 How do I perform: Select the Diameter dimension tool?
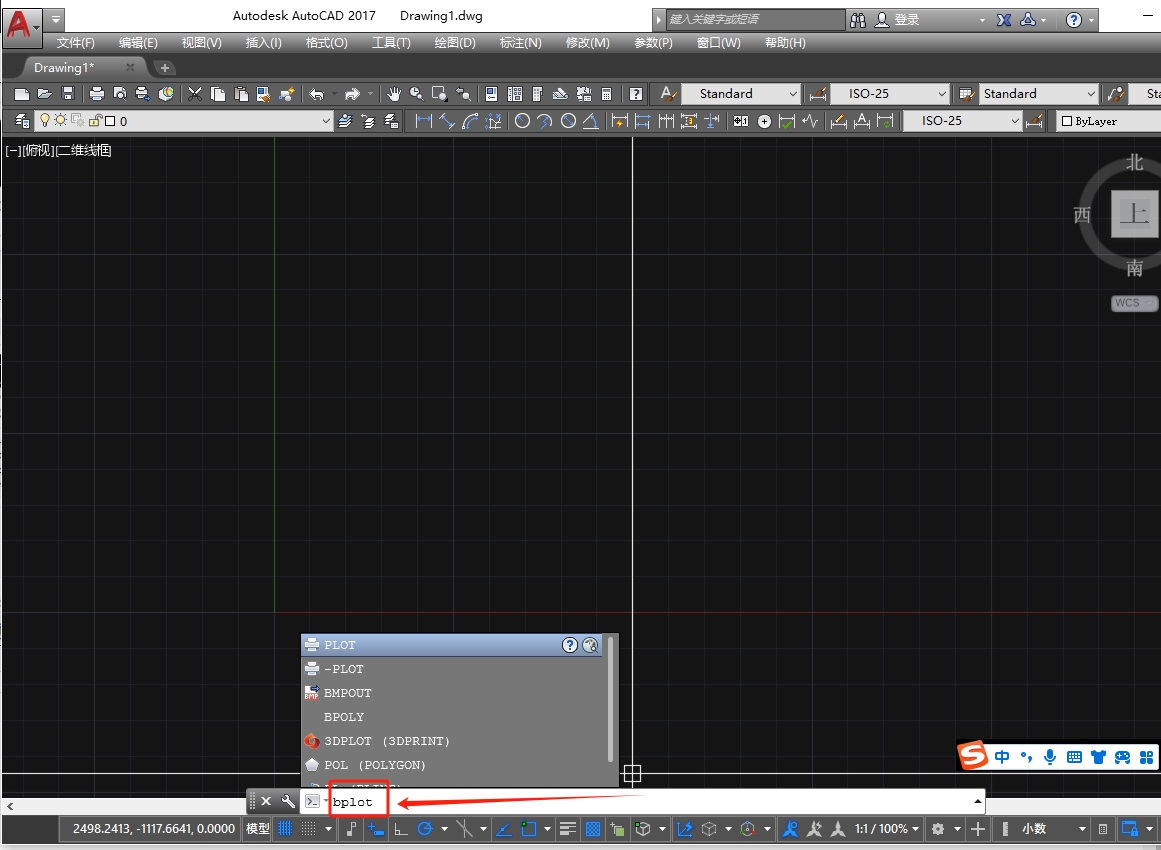tap(568, 121)
